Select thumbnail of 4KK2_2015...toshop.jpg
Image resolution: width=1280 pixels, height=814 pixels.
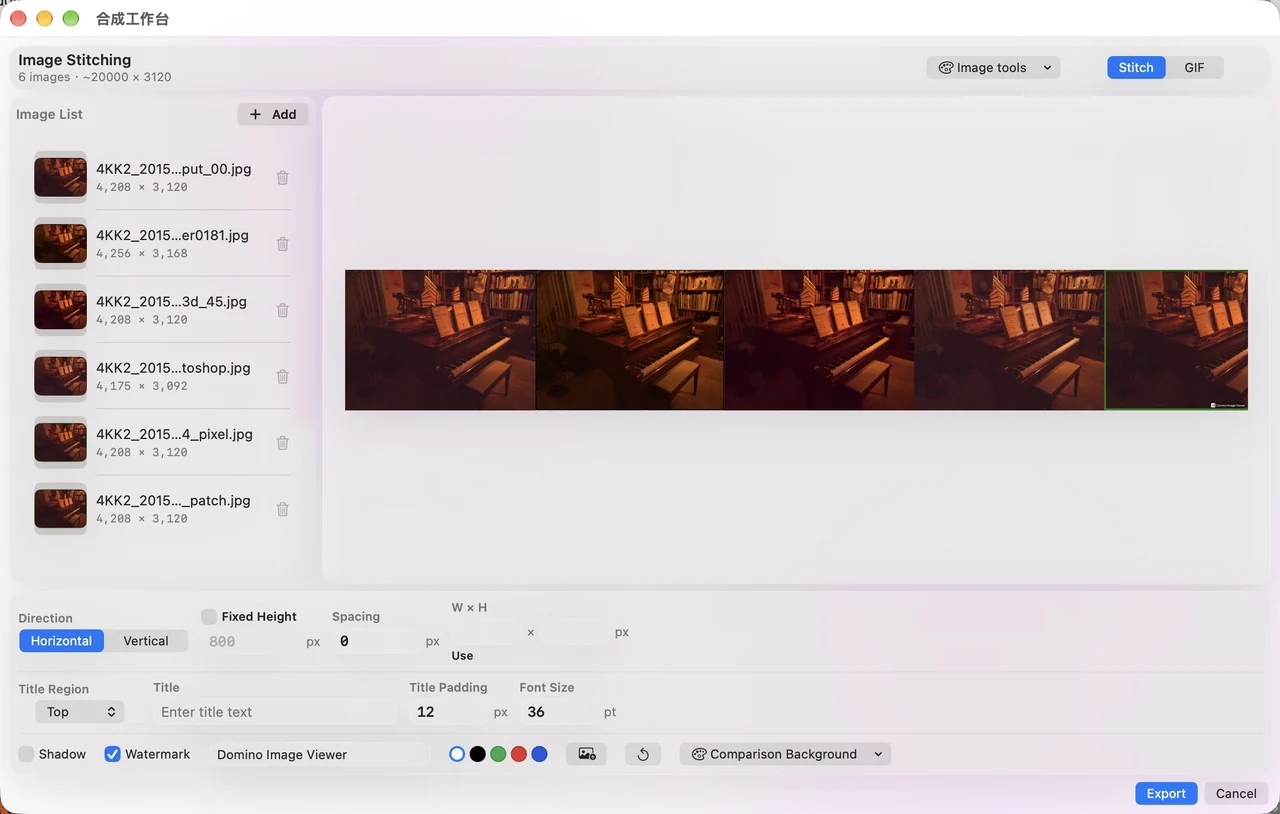60,376
